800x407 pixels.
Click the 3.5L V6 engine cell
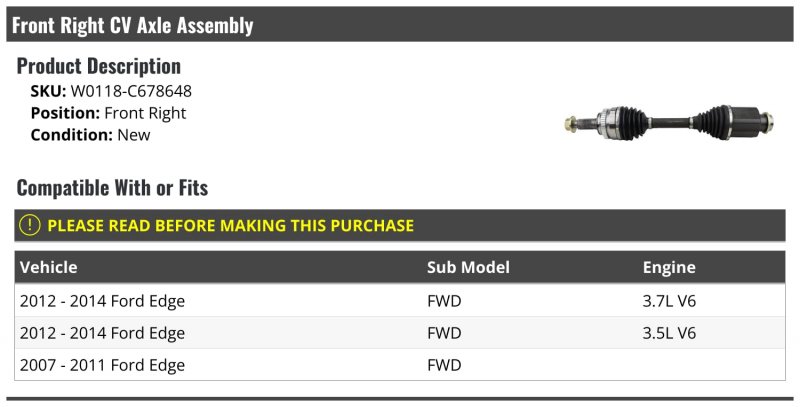[x=669, y=333]
